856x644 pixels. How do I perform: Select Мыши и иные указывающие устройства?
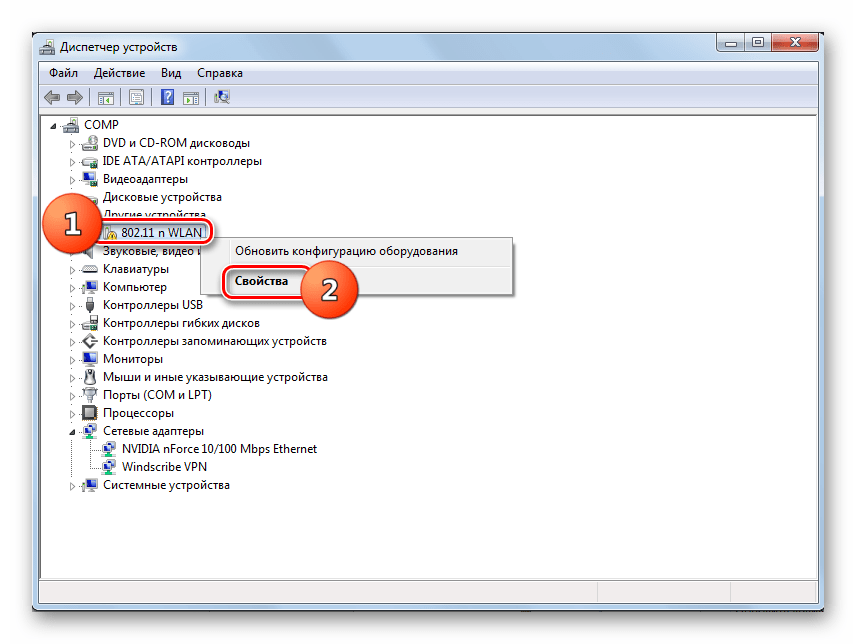[x=215, y=377]
